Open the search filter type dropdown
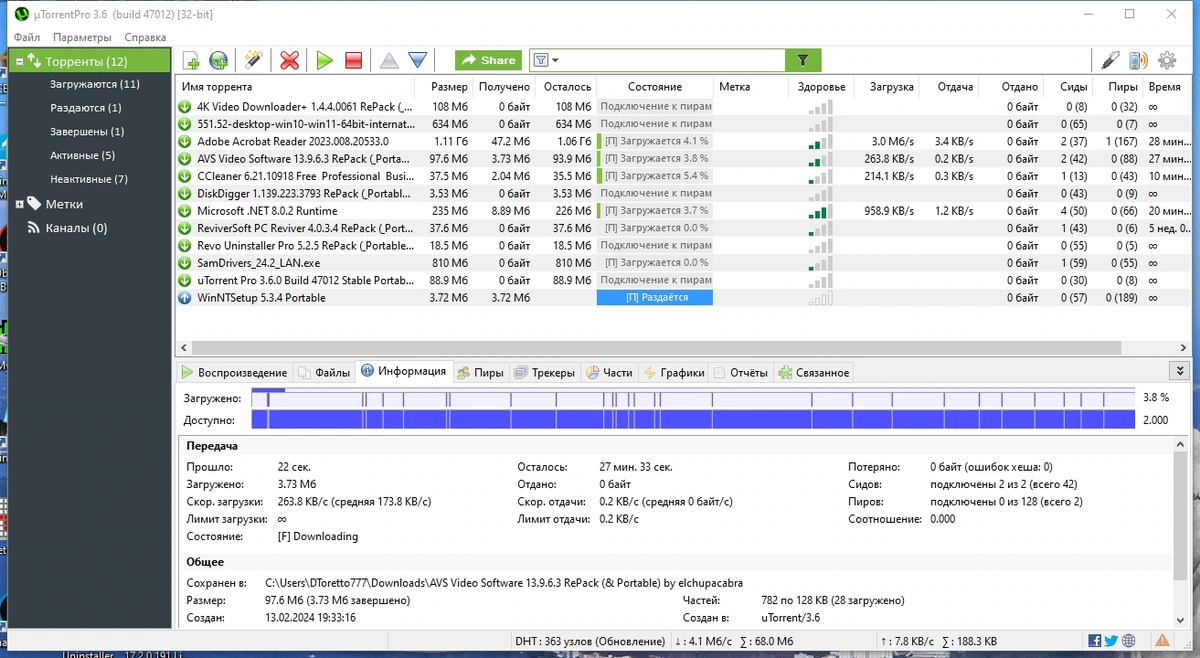This screenshot has width=1200, height=658. 546,61
